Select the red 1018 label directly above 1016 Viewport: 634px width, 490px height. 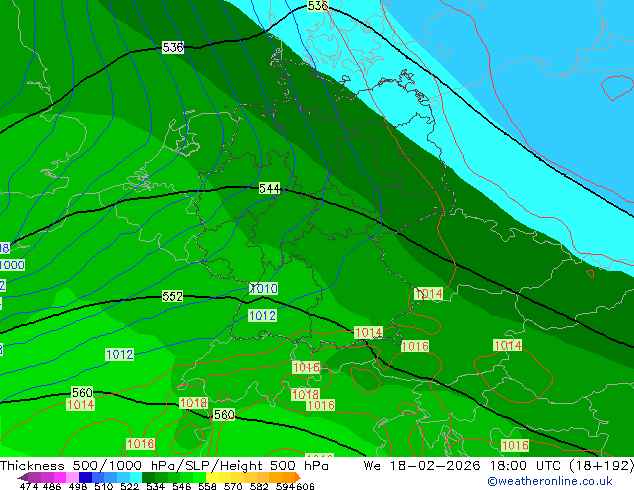[306, 395]
